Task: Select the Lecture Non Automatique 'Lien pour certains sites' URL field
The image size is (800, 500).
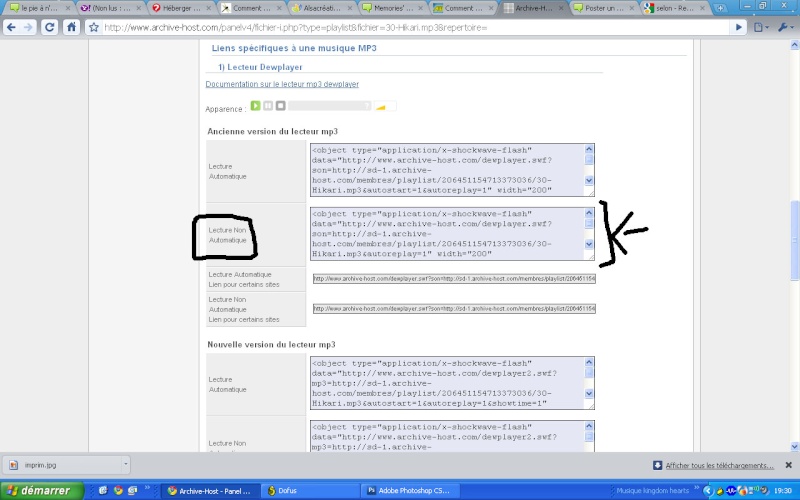Action: (454, 309)
